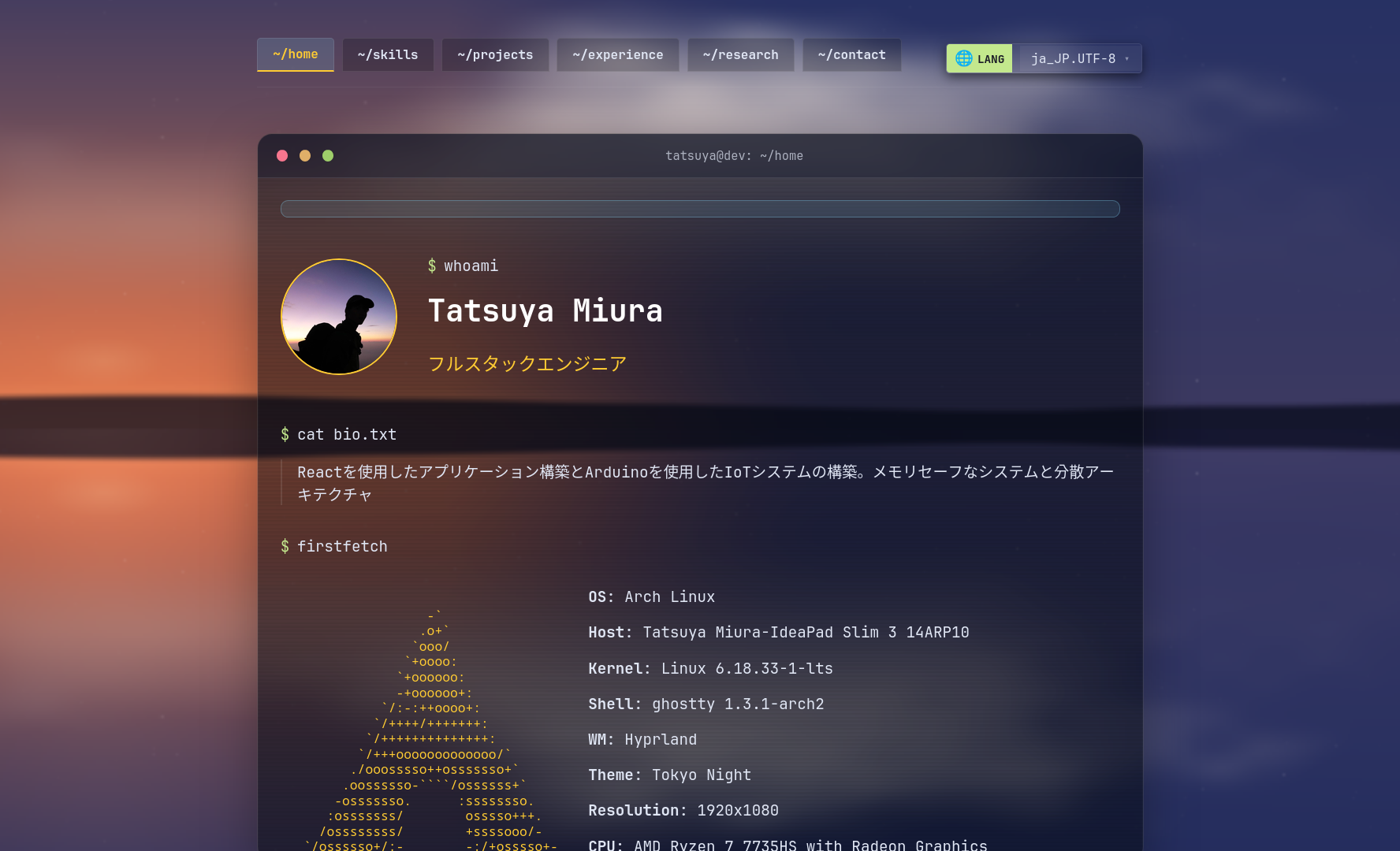The image size is (1400, 851).
Task: Click the name heading Tatsuya Miura
Action: click(x=545, y=310)
